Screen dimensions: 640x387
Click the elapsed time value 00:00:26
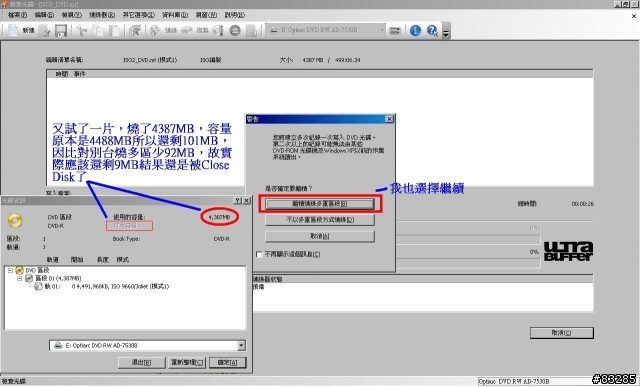(582, 204)
